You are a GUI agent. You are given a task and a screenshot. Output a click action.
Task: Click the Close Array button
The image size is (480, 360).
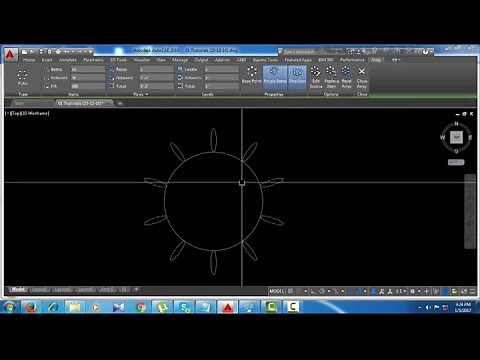point(362,78)
